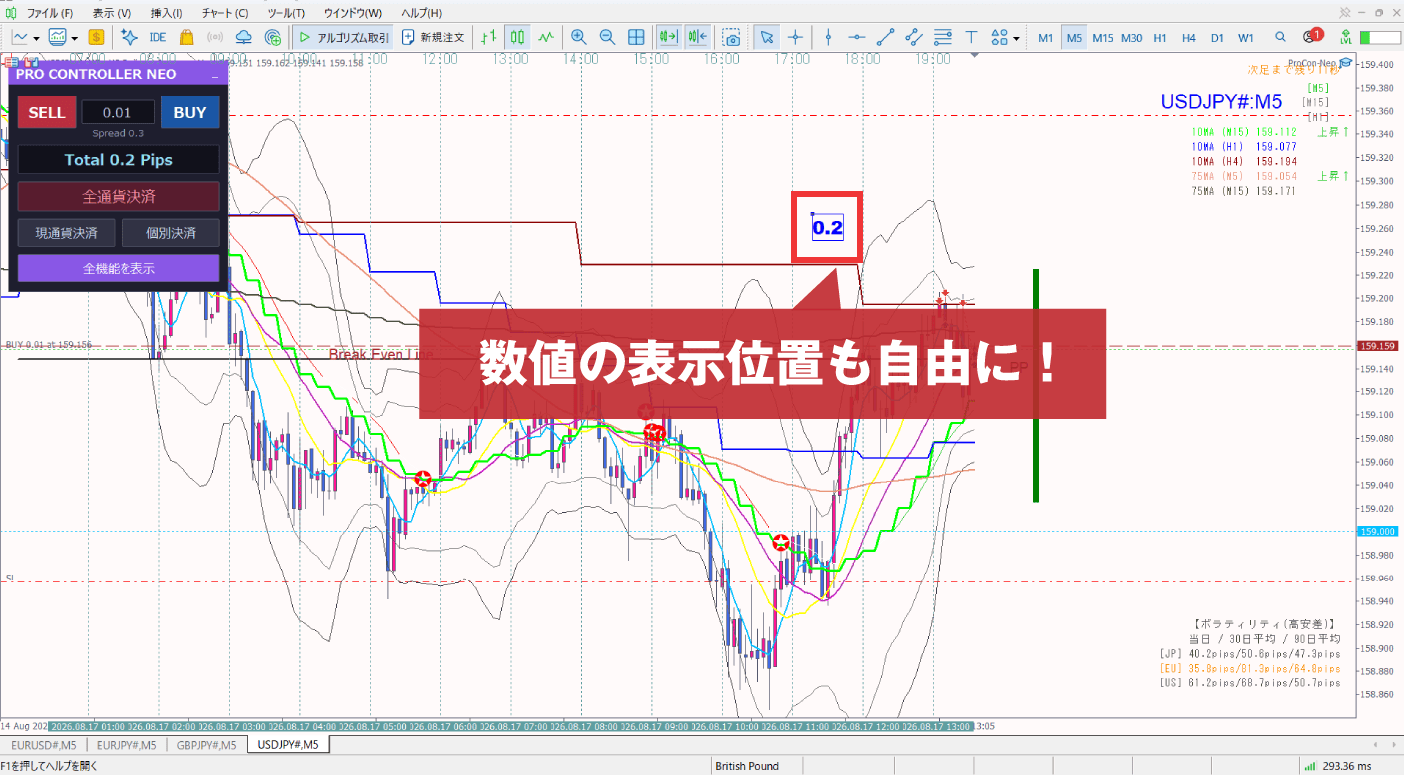Click the sparkle icon left of IDE
Image resolution: width=1404 pixels, height=775 pixels.
(x=129, y=37)
